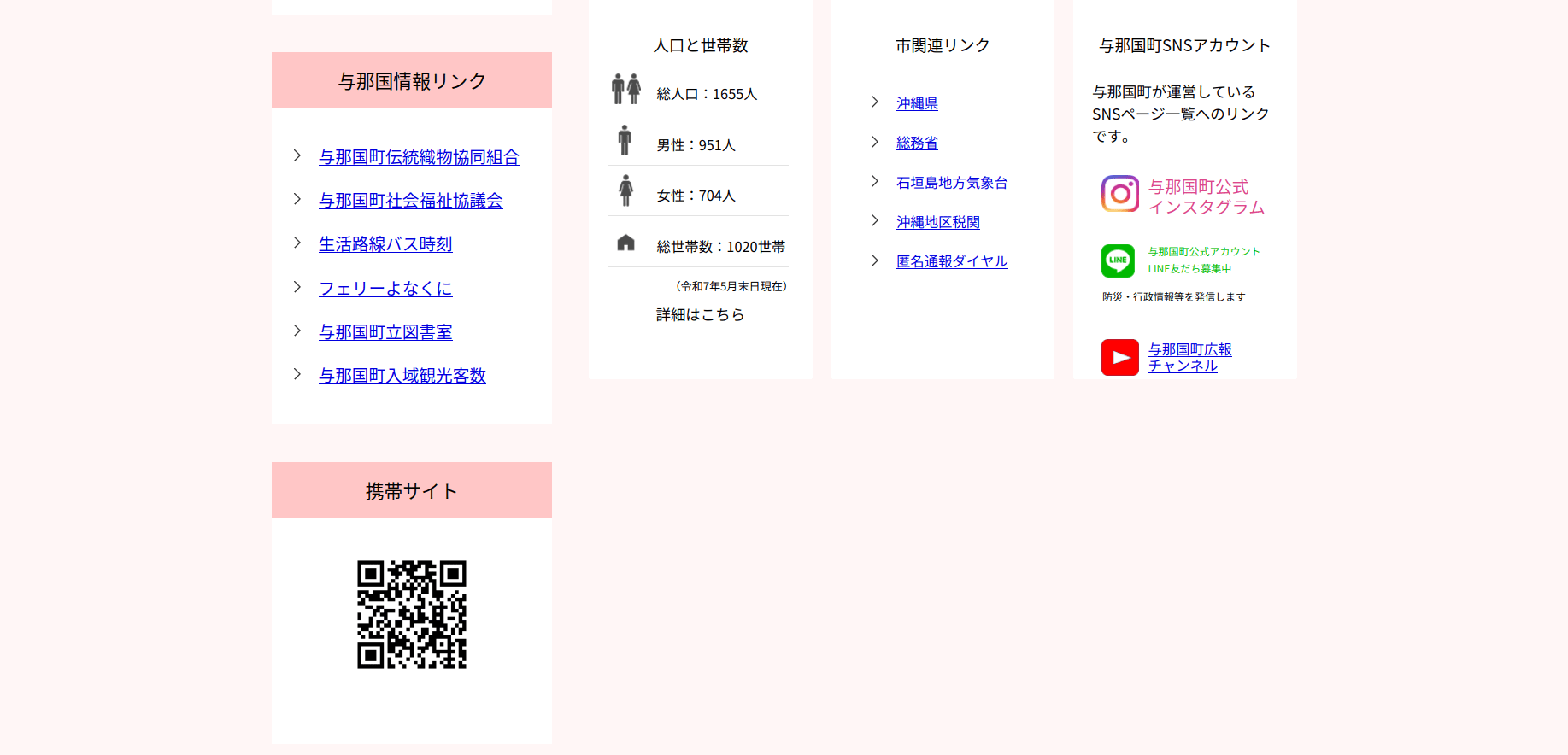
Task: Open 与那国町広報チャンネル YouTube link
Action: pos(1189,357)
